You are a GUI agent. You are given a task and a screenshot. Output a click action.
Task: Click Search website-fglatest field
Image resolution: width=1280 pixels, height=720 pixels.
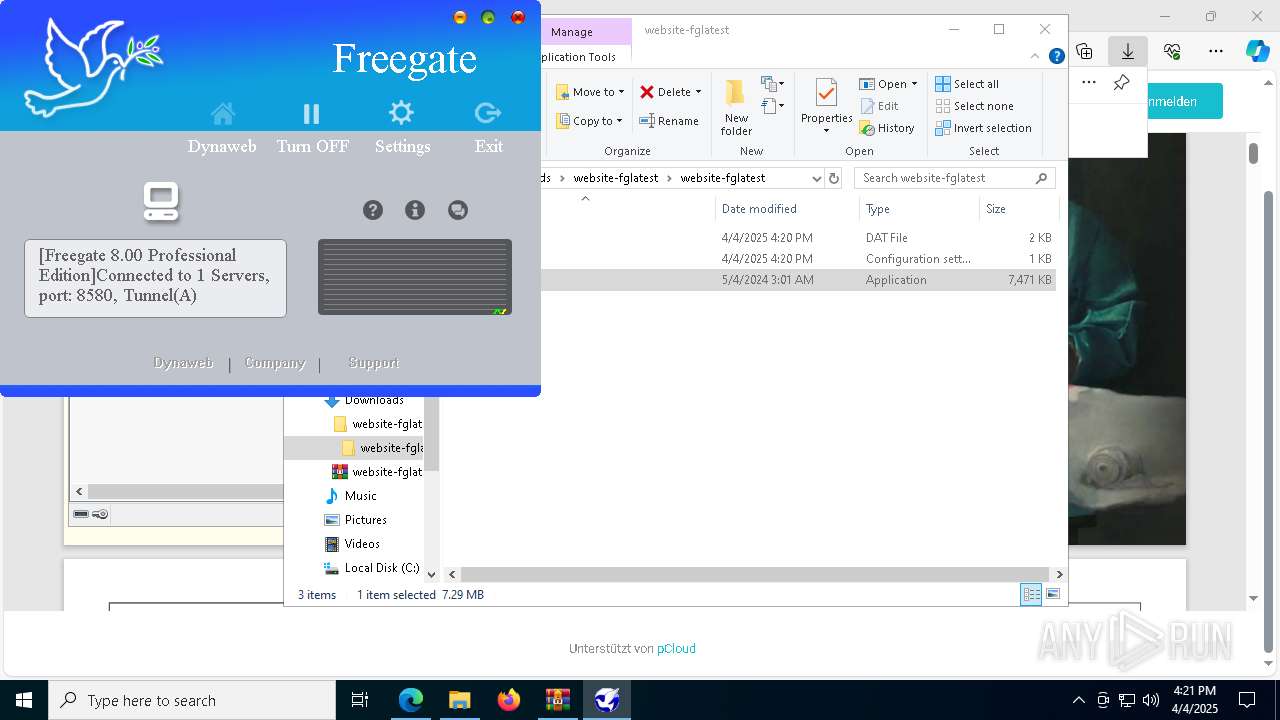(955, 178)
